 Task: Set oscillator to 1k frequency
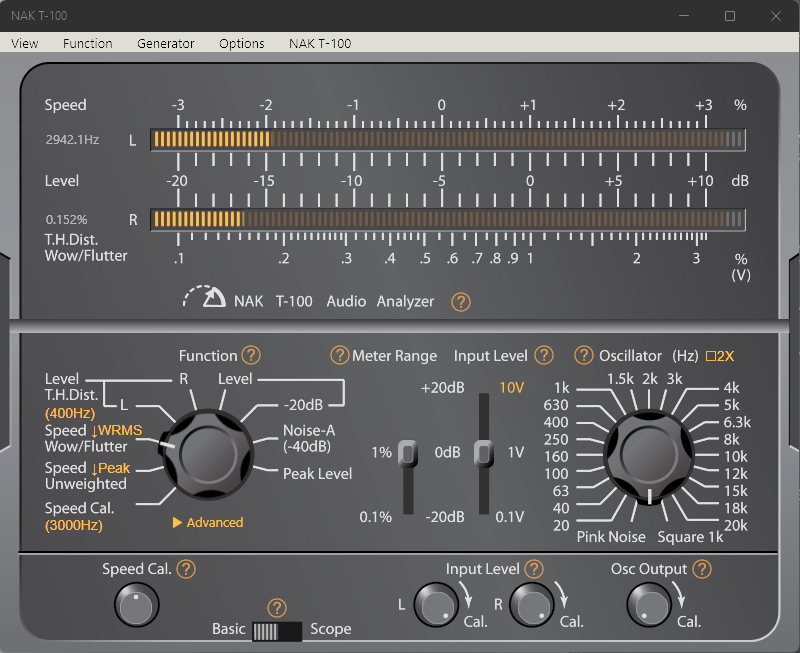click(562, 388)
